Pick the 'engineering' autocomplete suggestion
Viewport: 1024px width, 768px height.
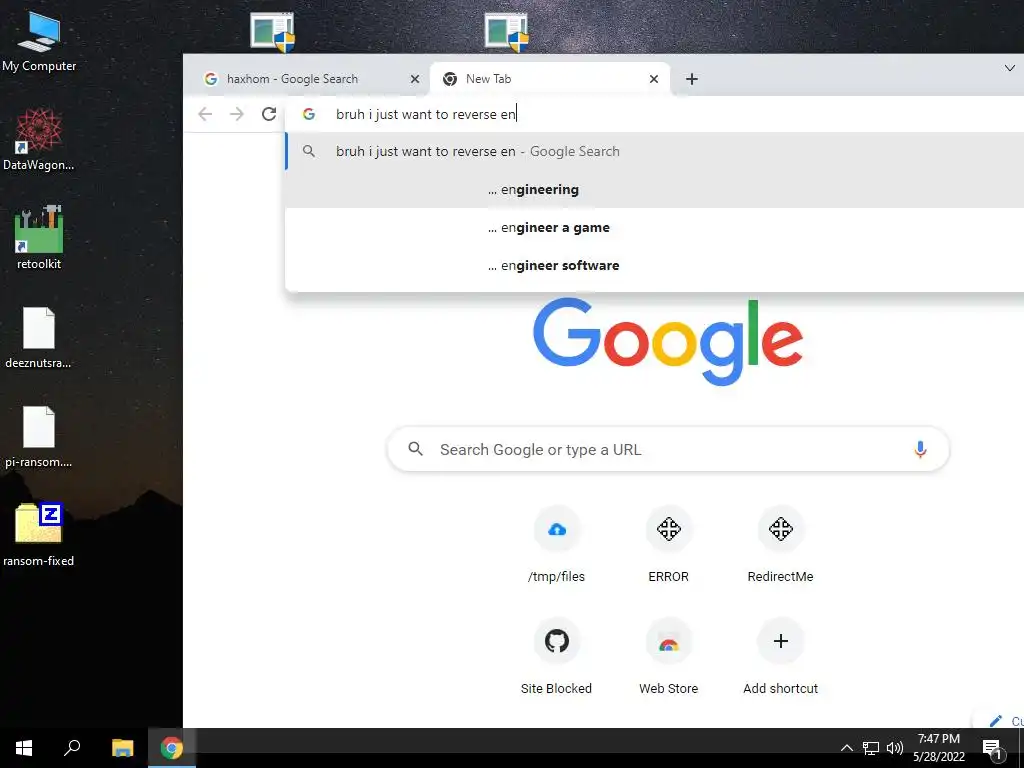pyautogui.click(x=655, y=189)
